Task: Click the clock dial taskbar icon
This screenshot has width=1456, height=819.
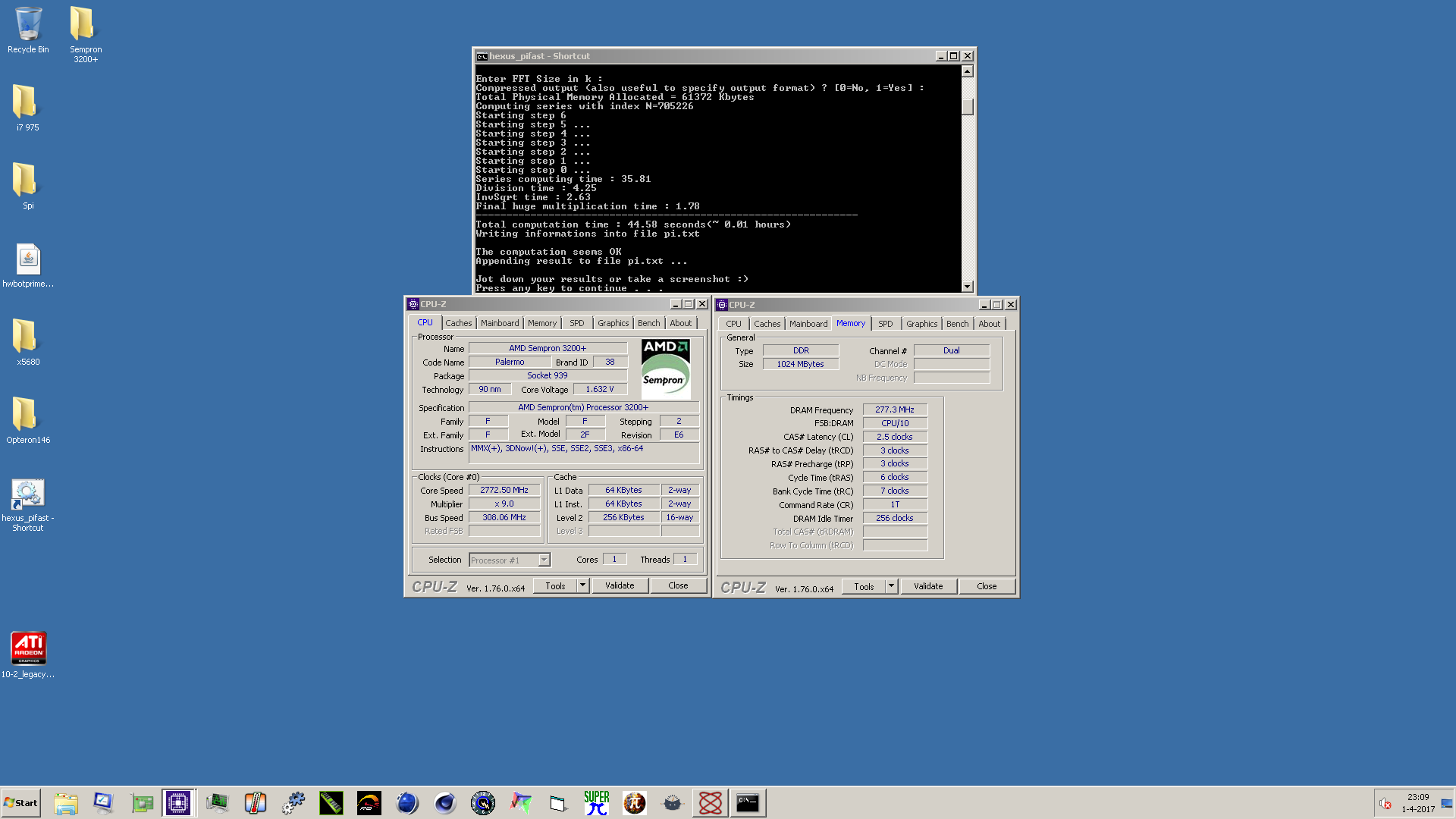Action: [483, 803]
